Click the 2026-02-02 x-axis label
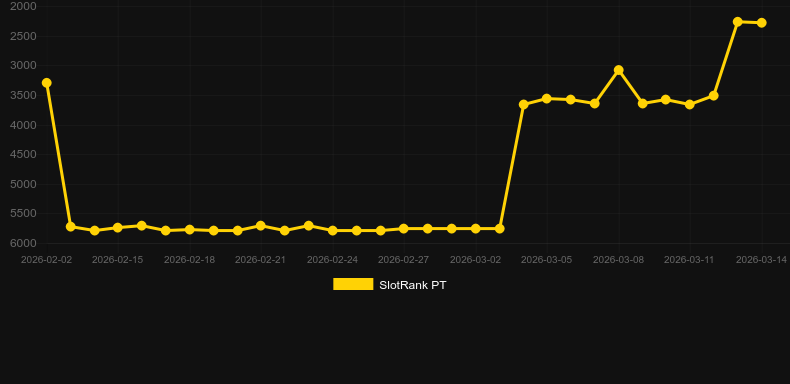The width and height of the screenshot is (790, 384). pyautogui.click(x=46, y=260)
